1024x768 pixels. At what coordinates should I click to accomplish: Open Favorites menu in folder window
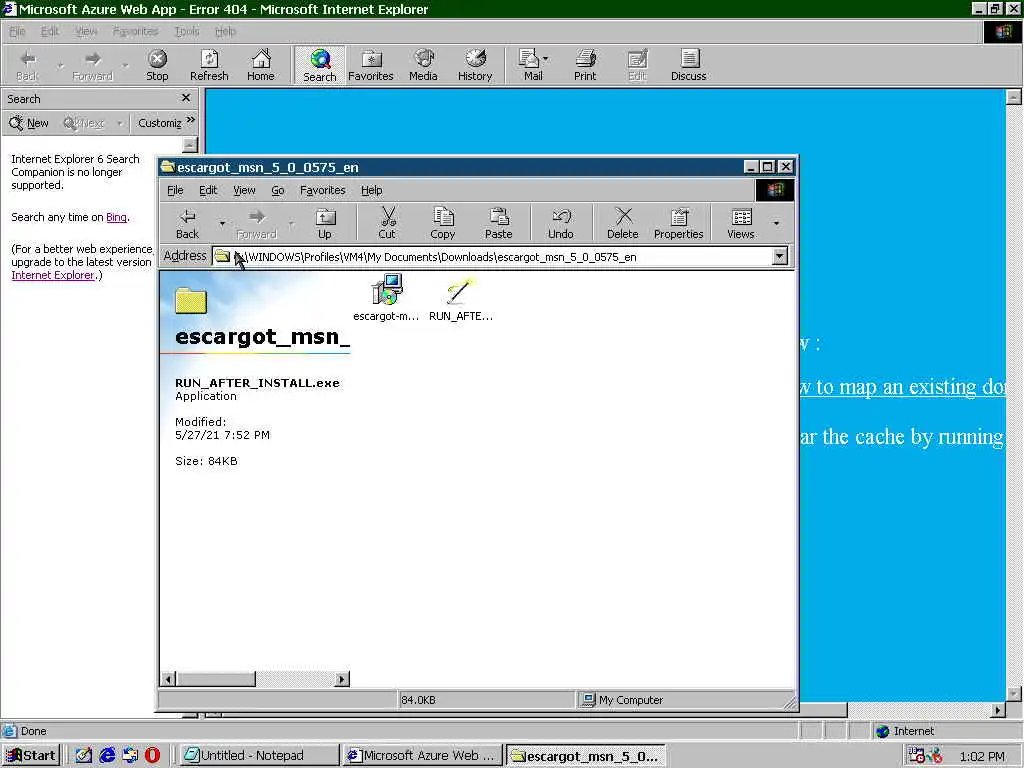click(x=322, y=190)
